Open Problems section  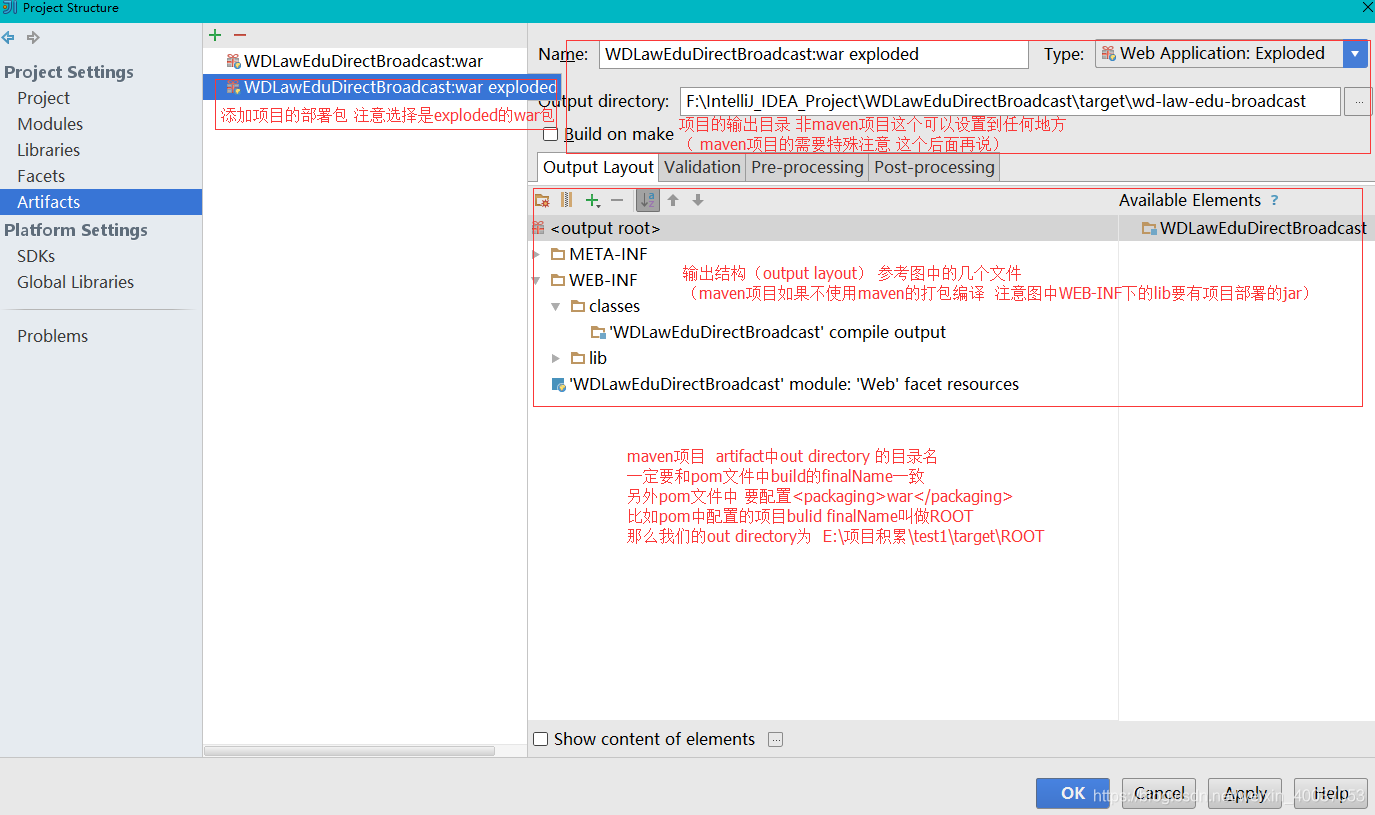52,336
